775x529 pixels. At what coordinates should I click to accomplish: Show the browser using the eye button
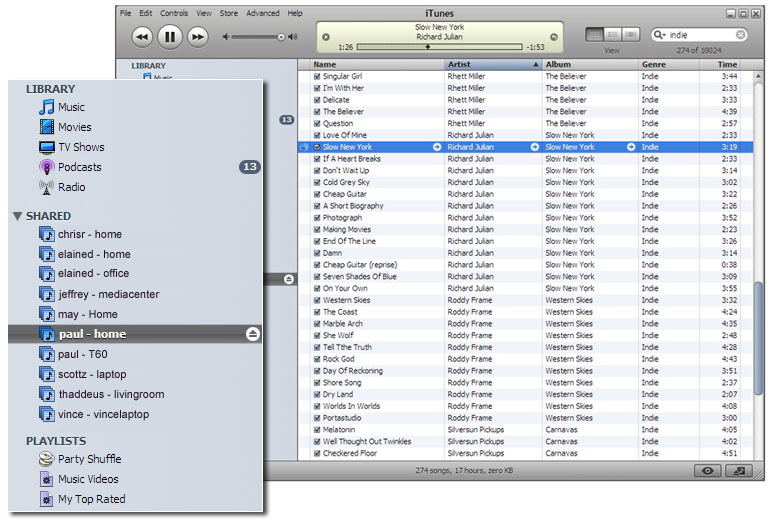click(x=708, y=471)
